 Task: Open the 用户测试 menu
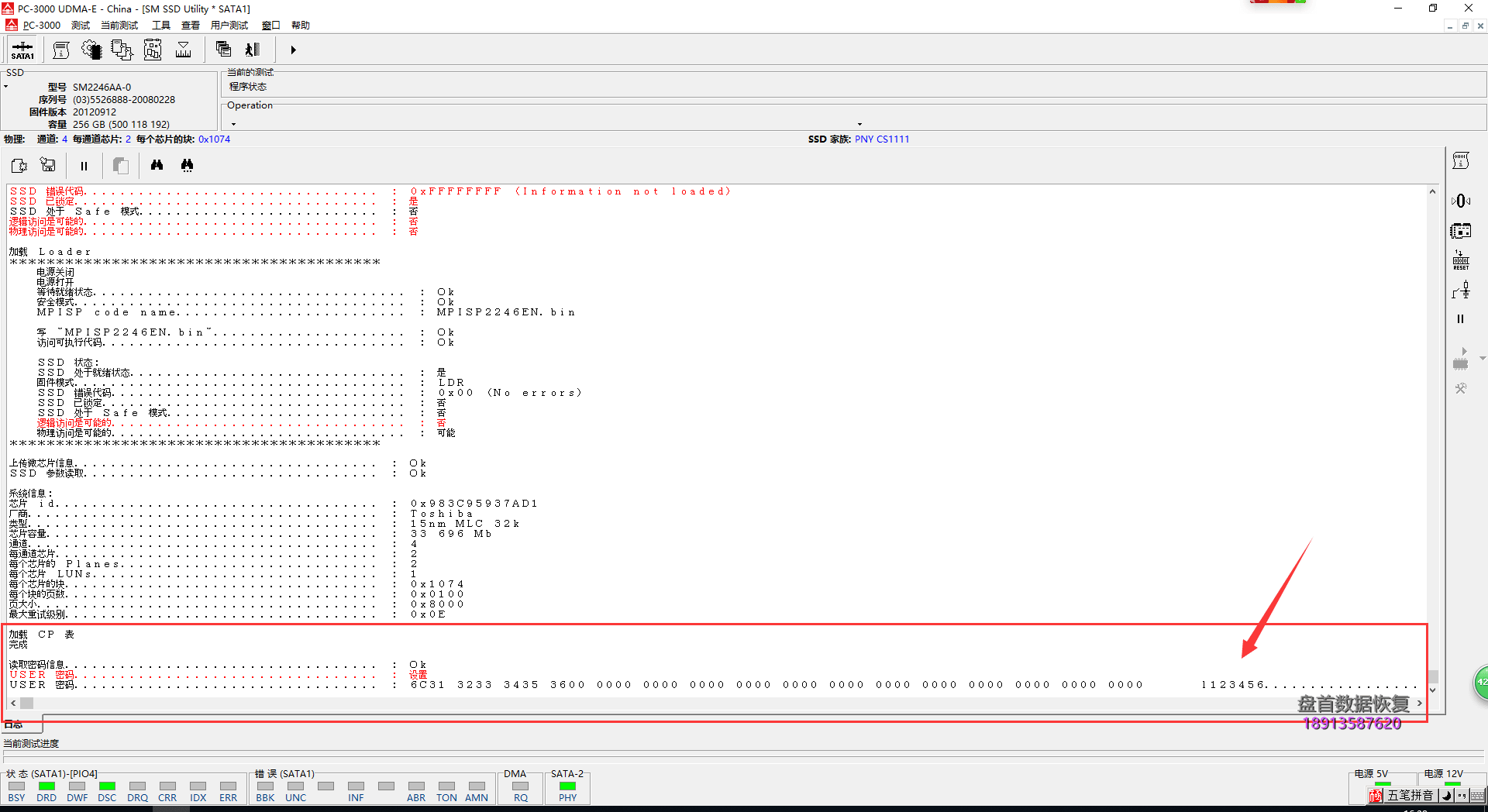(x=229, y=26)
